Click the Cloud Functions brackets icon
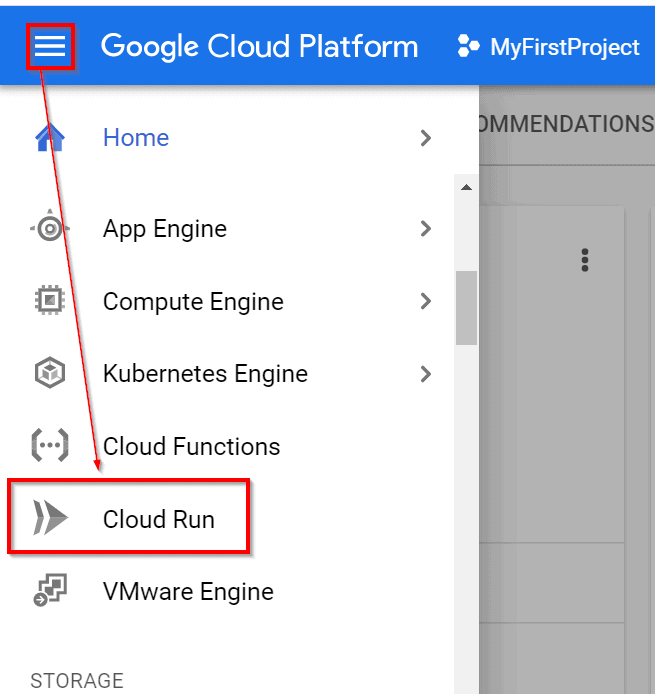Screen dimensions: 655x694 tap(49, 446)
